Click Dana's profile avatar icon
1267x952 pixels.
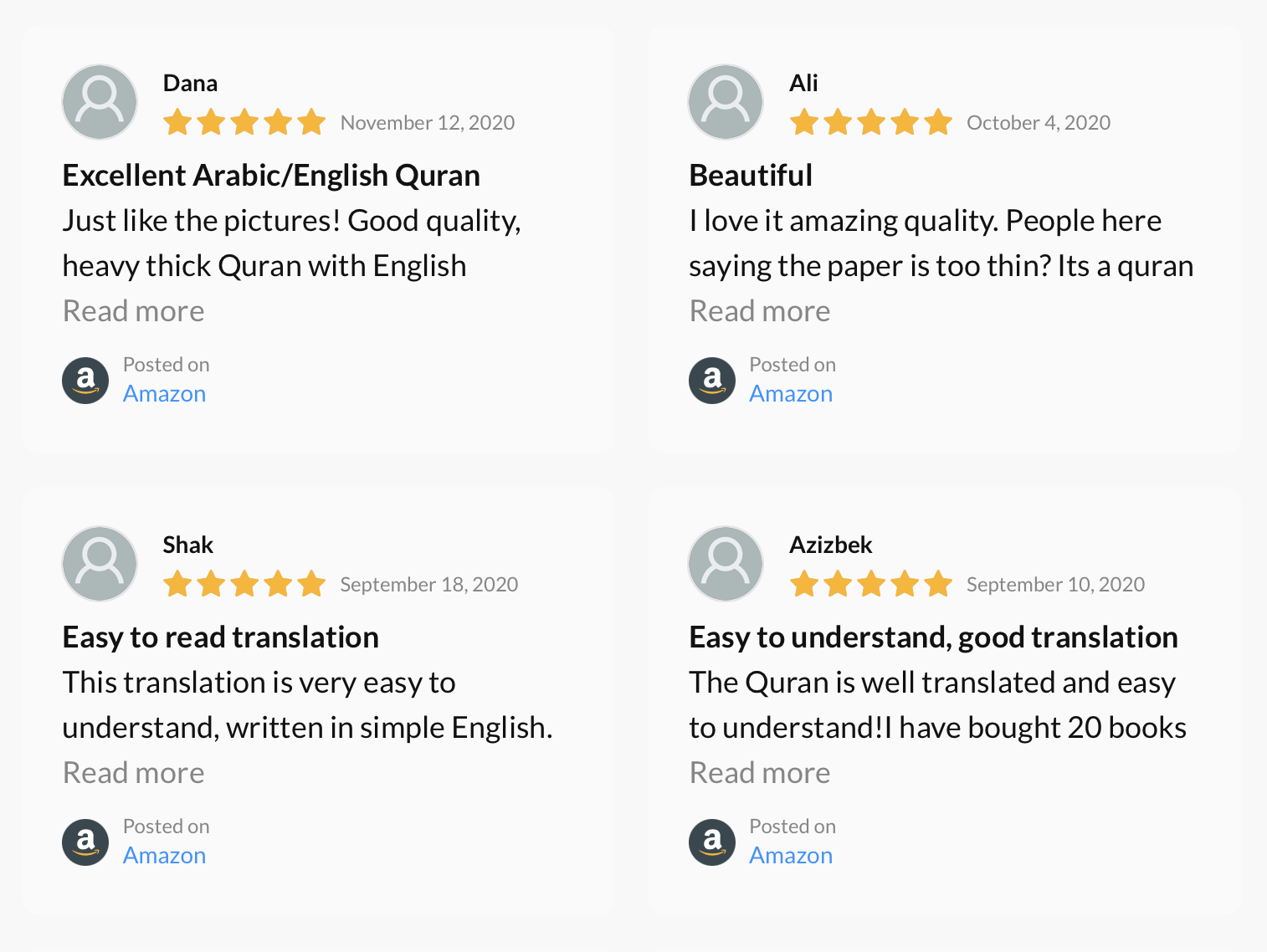100,102
